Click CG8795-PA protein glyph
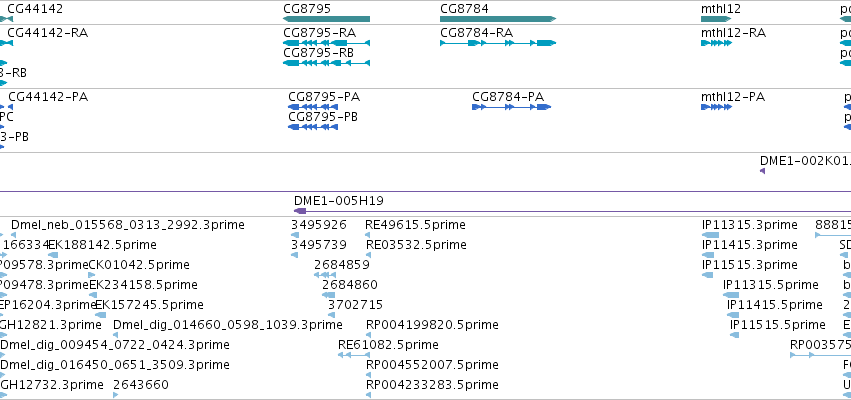Image resolution: width=851 pixels, height=400 pixels. 313,107
